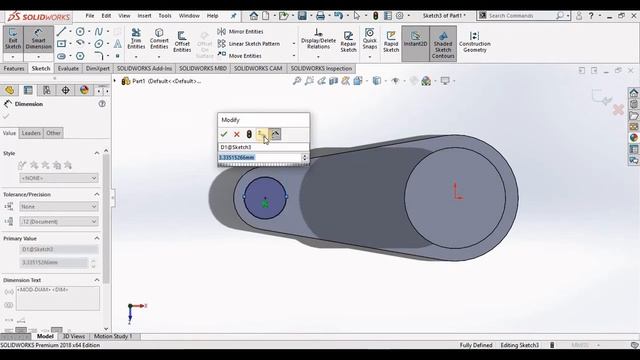This screenshot has height=360, width=640.
Task: Open the FeatureManager design tree tab
Action: [9, 90]
